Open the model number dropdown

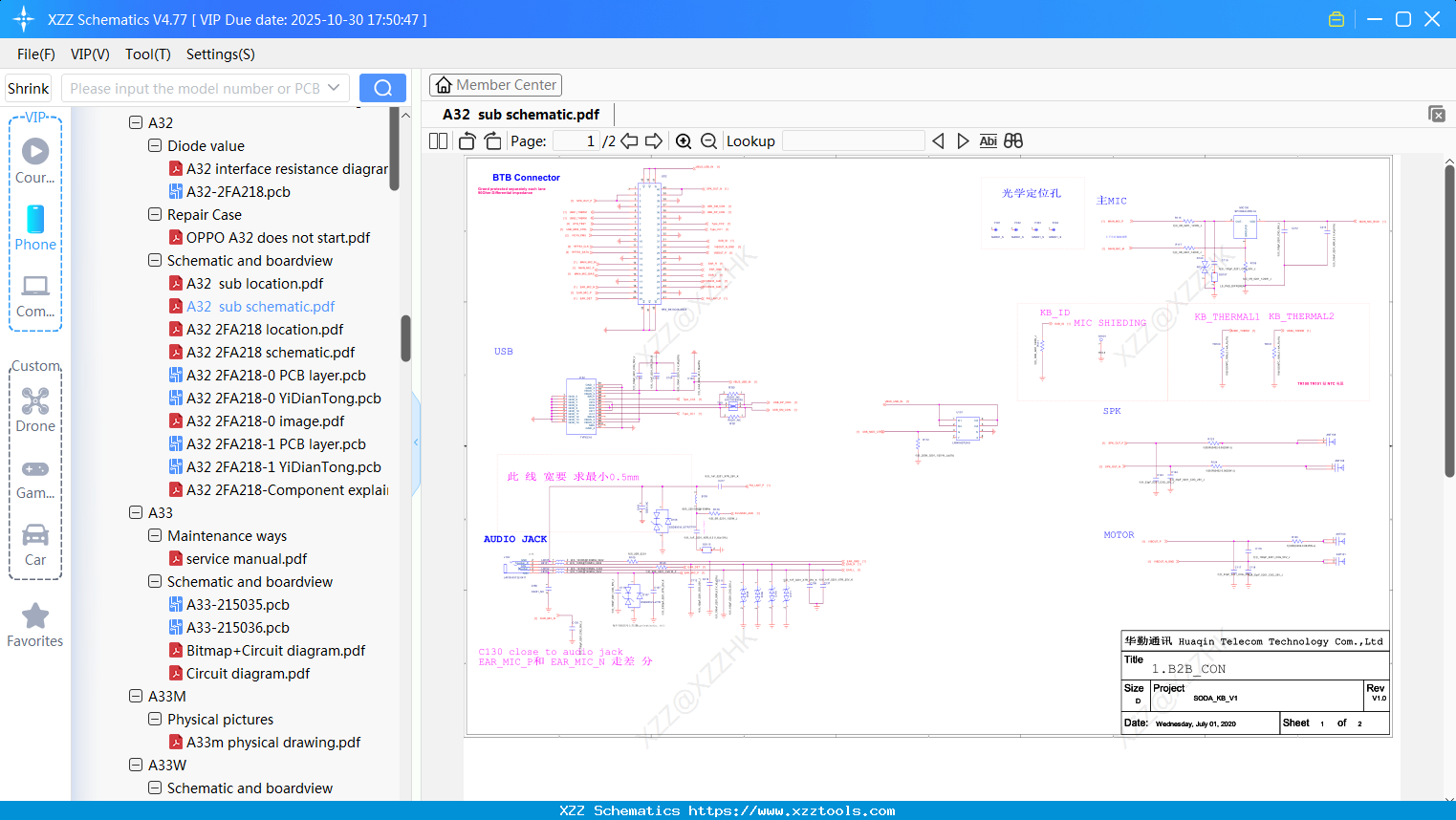coord(334,88)
